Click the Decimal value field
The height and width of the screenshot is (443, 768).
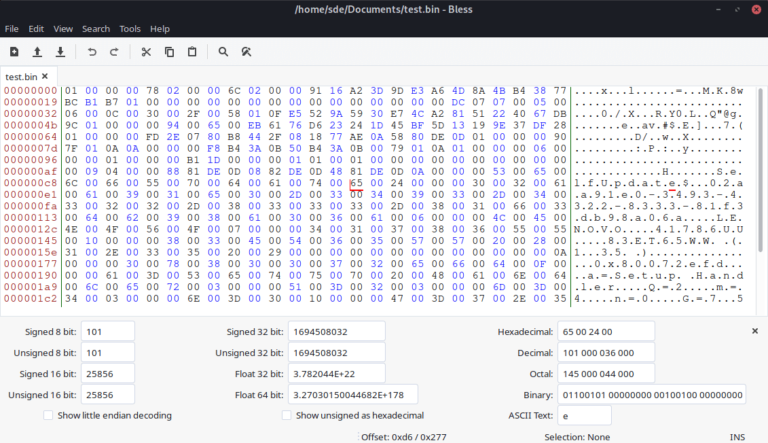(606, 352)
